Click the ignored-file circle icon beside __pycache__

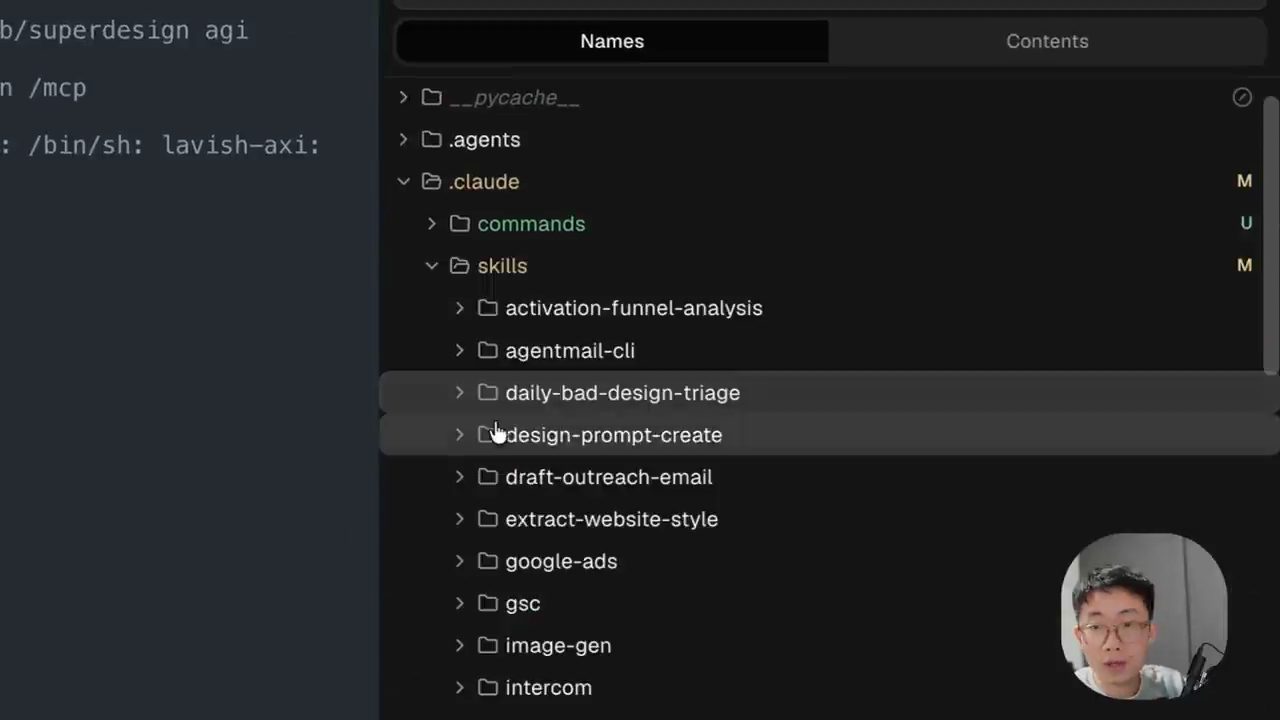click(x=1242, y=97)
